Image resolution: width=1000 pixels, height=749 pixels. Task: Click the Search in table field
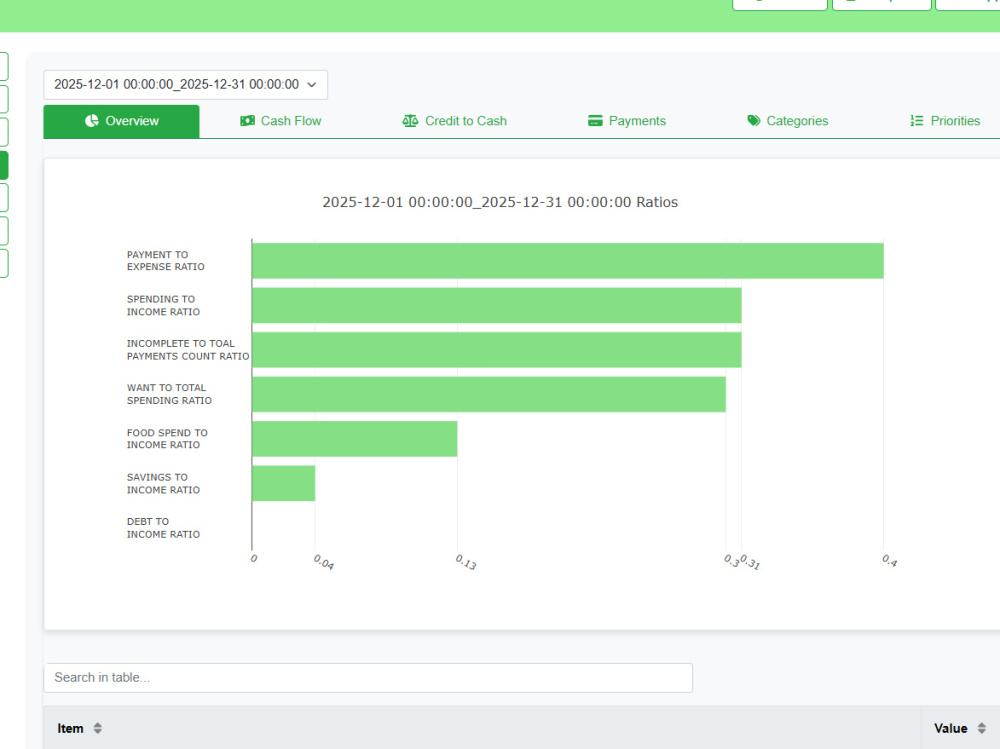(368, 678)
